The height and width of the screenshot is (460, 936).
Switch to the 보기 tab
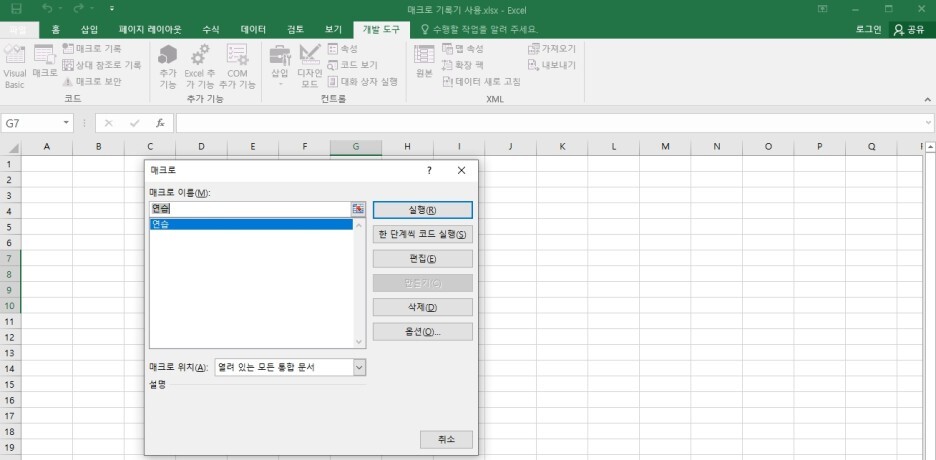coord(333,29)
